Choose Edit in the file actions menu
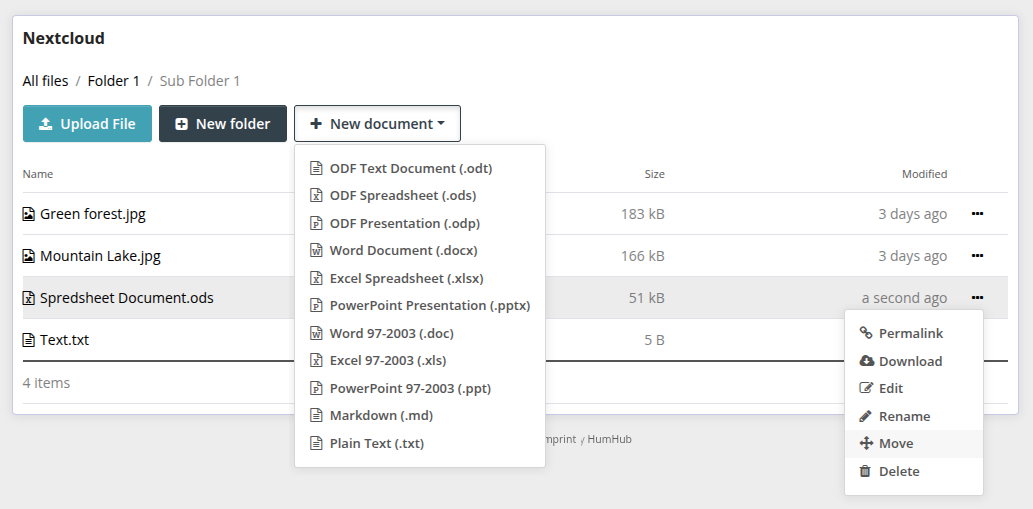 pyautogui.click(x=891, y=388)
